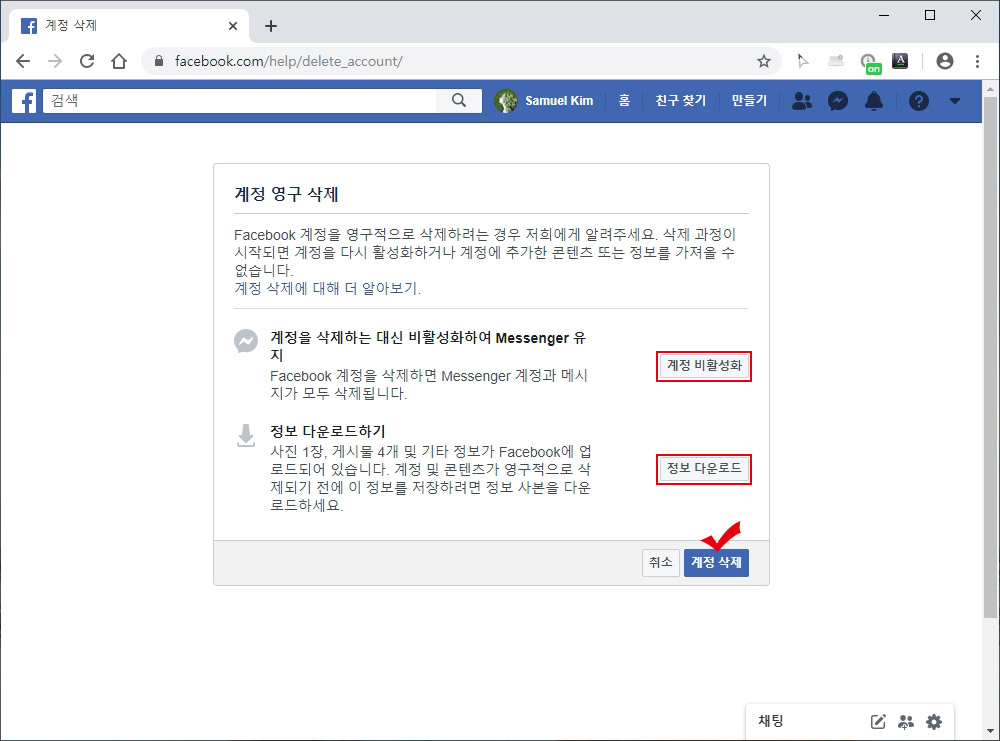Click the 취소 button
This screenshot has width=1000, height=741.
(x=661, y=562)
